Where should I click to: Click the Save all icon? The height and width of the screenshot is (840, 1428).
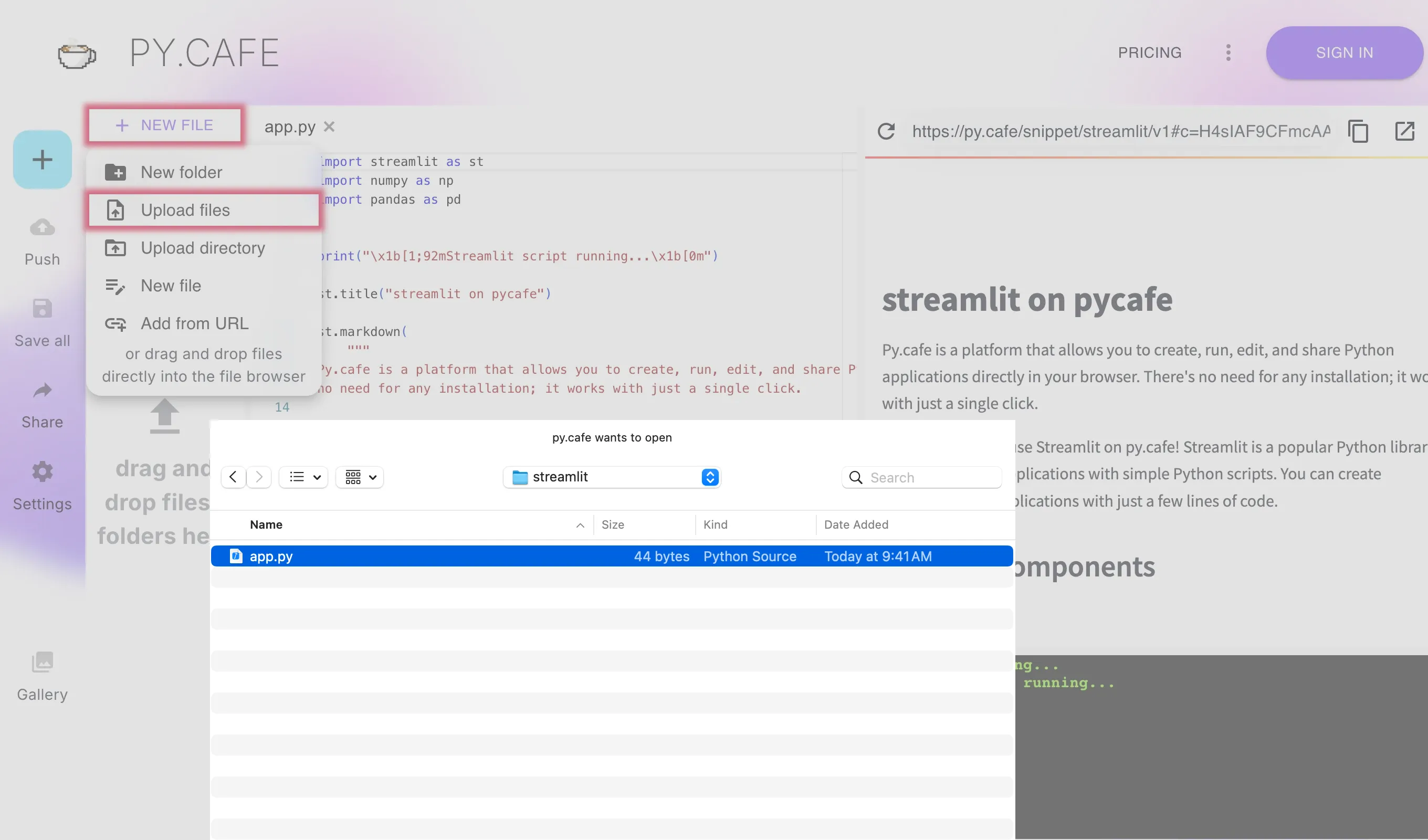coord(41,308)
